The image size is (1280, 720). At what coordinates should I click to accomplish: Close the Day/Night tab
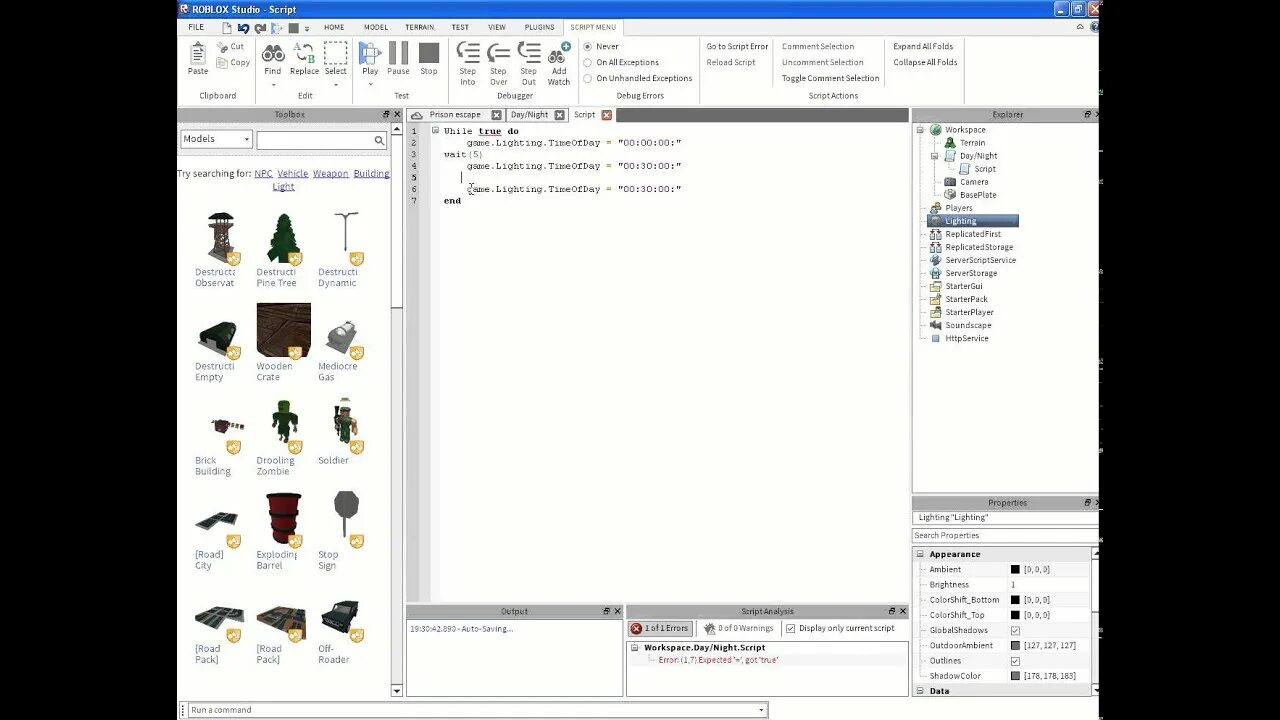[559, 115]
